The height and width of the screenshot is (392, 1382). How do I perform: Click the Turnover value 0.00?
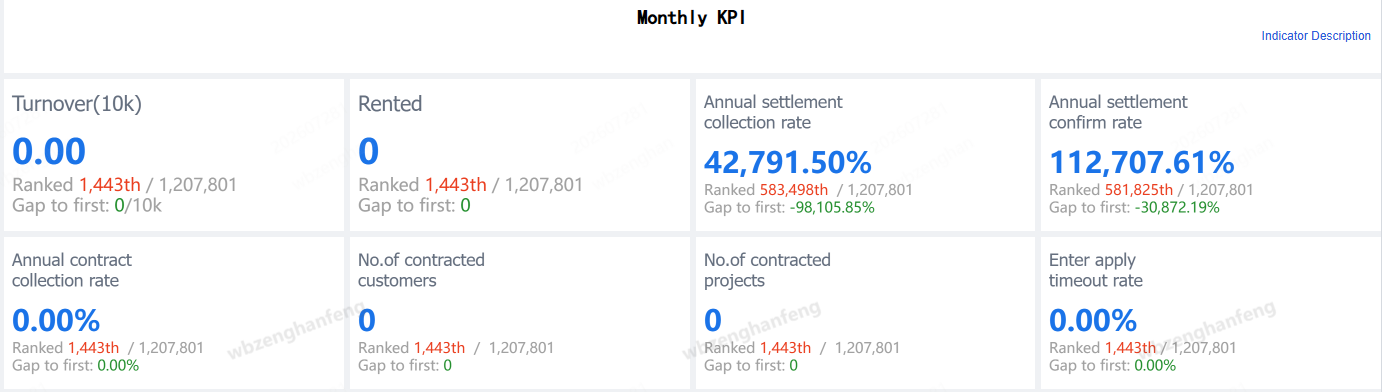[x=49, y=151]
